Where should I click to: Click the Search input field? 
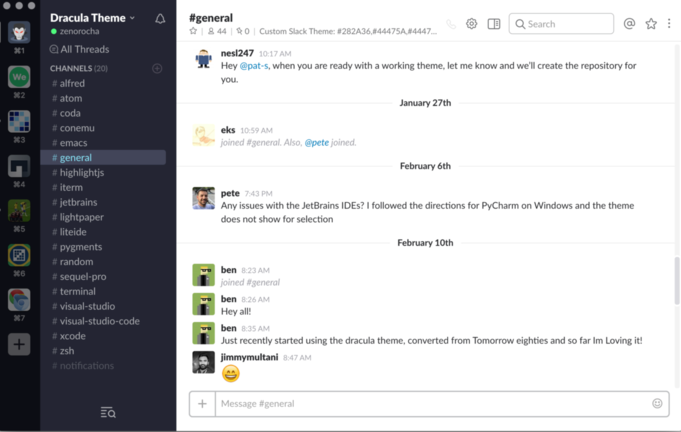coord(565,23)
